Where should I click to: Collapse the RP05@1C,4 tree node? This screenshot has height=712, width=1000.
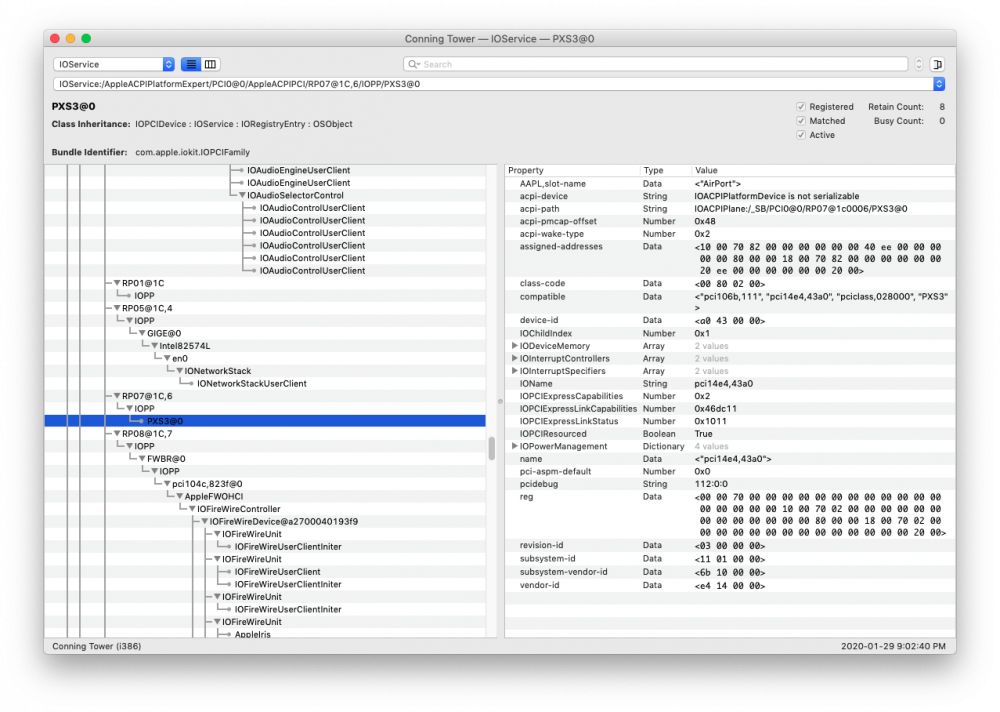point(117,308)
